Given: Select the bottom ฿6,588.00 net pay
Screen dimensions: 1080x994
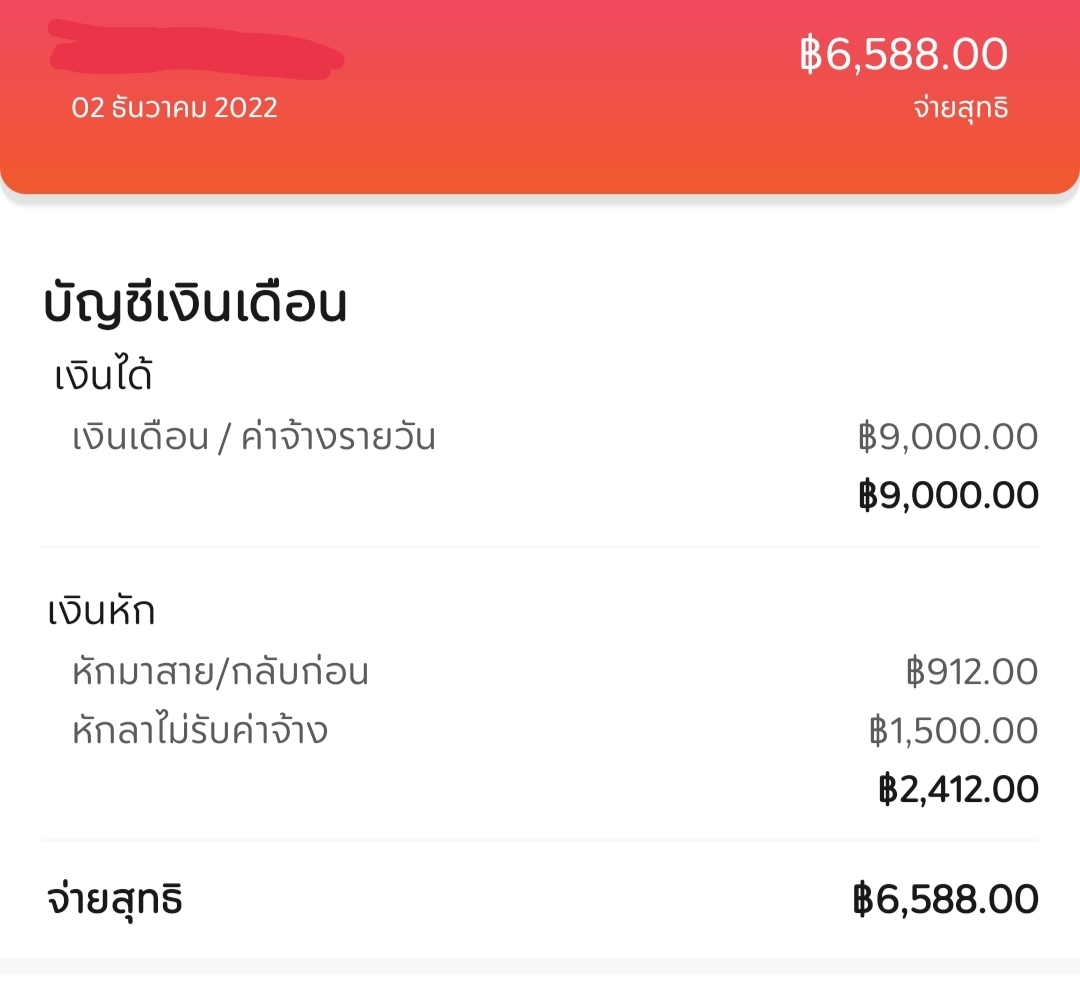Looking at the screenshot, I should tap(945, 899).
